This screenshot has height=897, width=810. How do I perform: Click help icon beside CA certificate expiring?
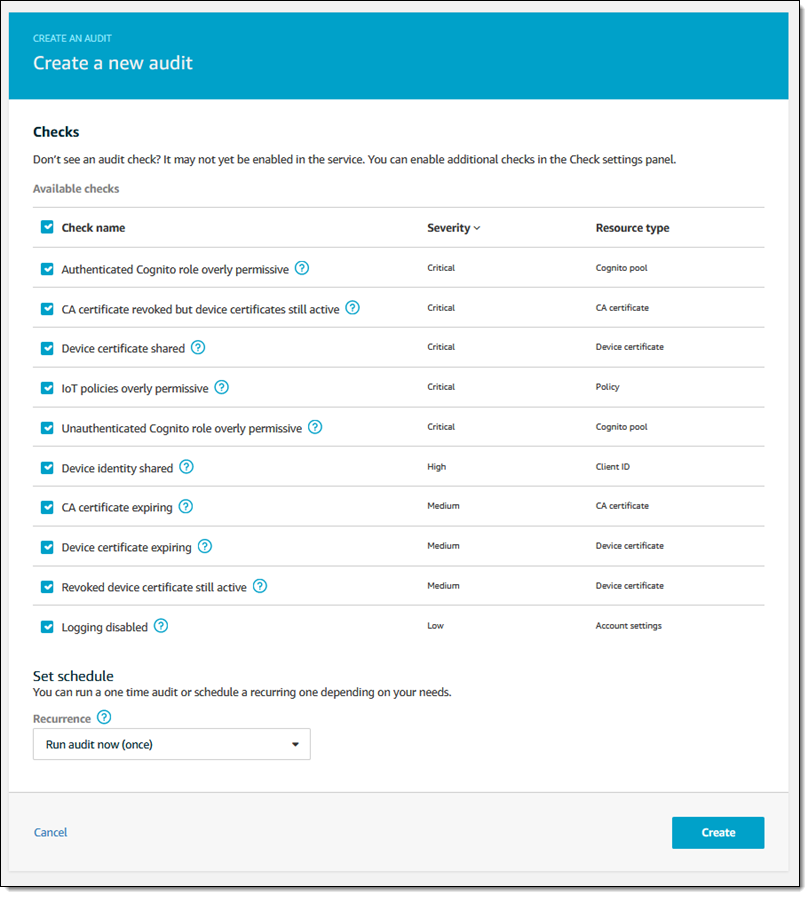(185, 507)
